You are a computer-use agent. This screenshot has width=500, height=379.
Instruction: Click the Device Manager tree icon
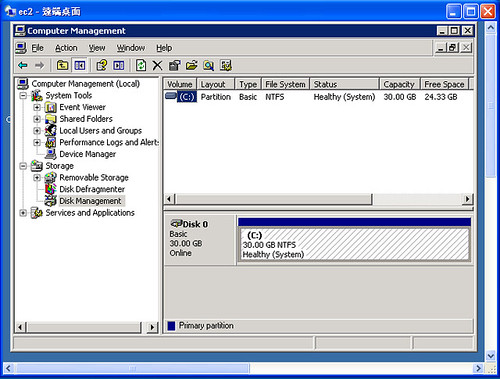point(51,154)
